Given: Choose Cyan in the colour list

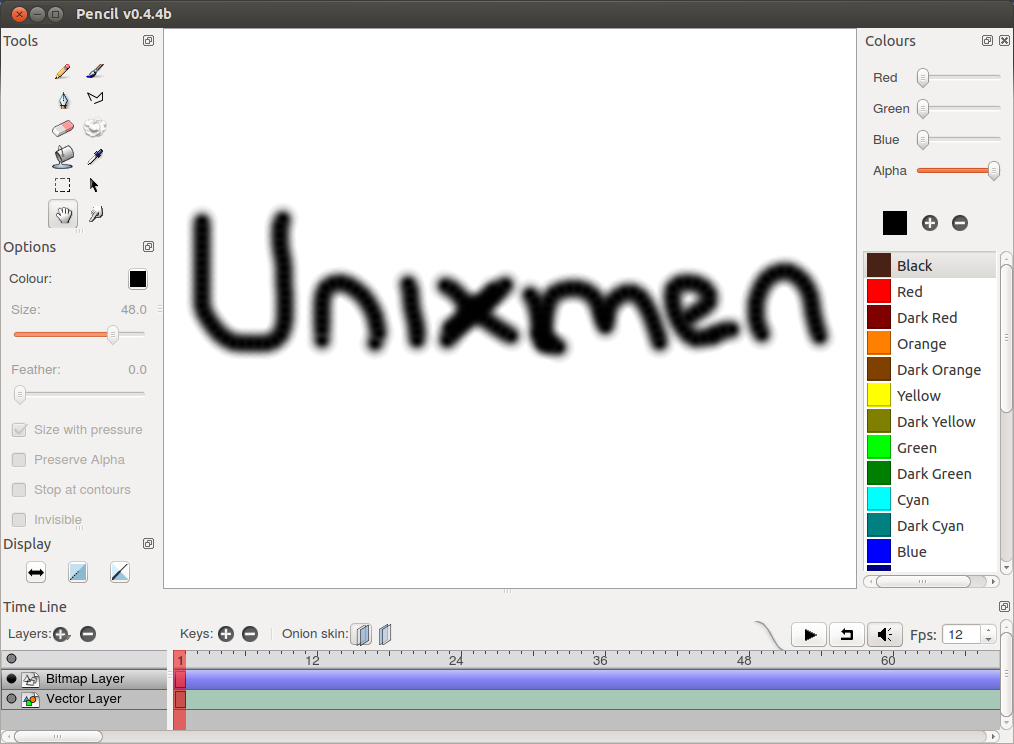Looking at the screenshot, I should (x=930, y=499).
